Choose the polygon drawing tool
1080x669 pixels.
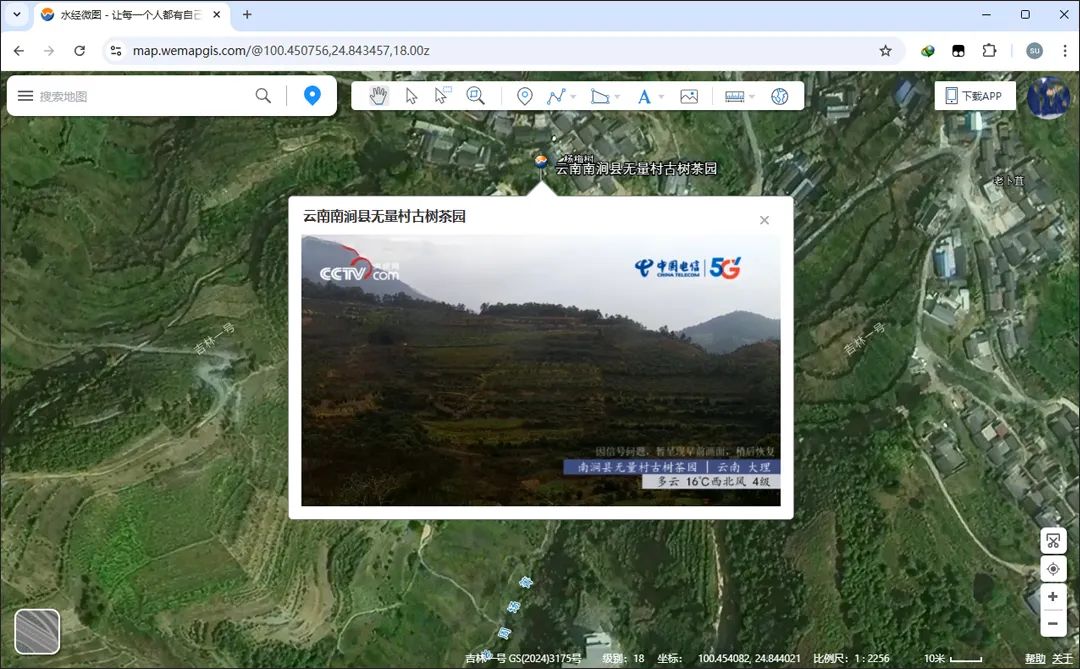pos(600,96)
